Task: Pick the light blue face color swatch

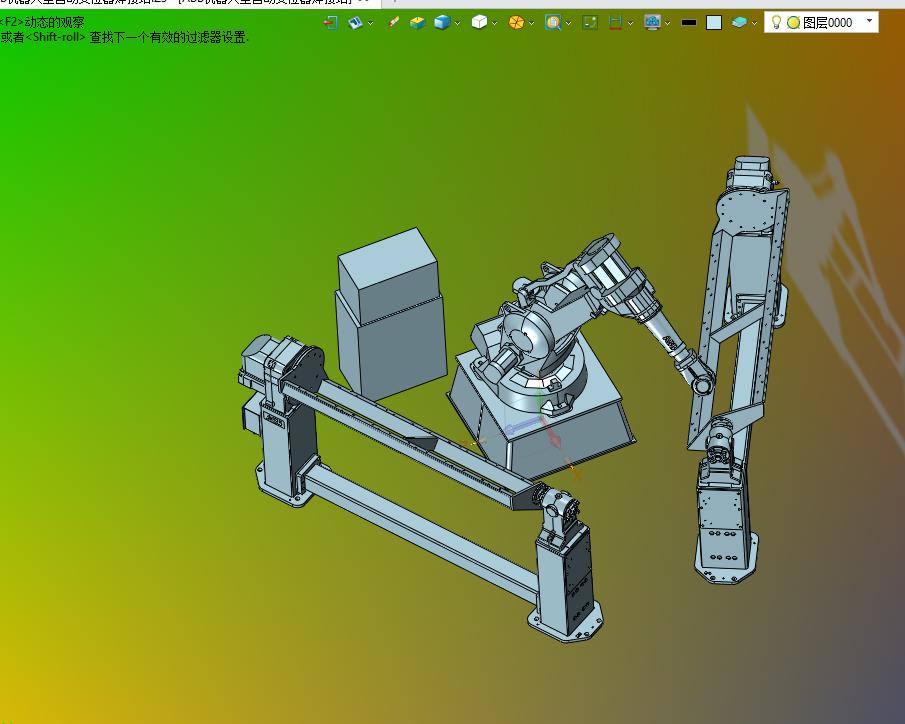Action: click(714, 23)
